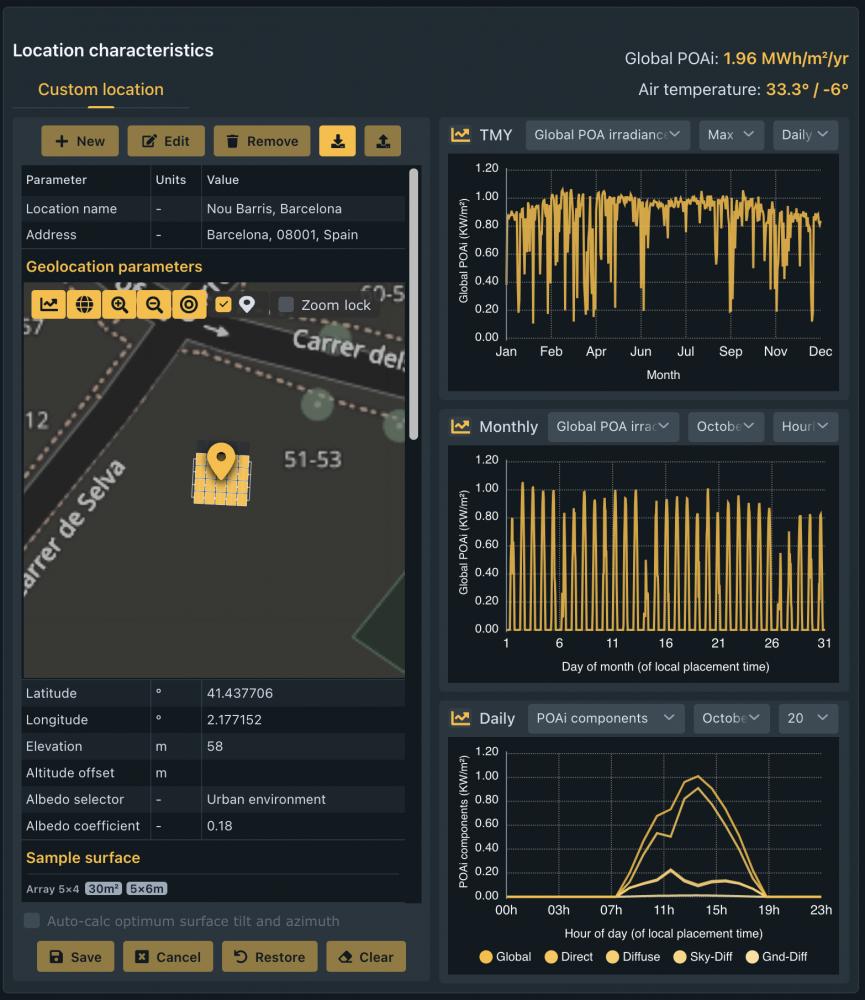Viewport: 865px width, 1000px height.
Task: Click the target center icon on map
Action: [x=189, y=304]
